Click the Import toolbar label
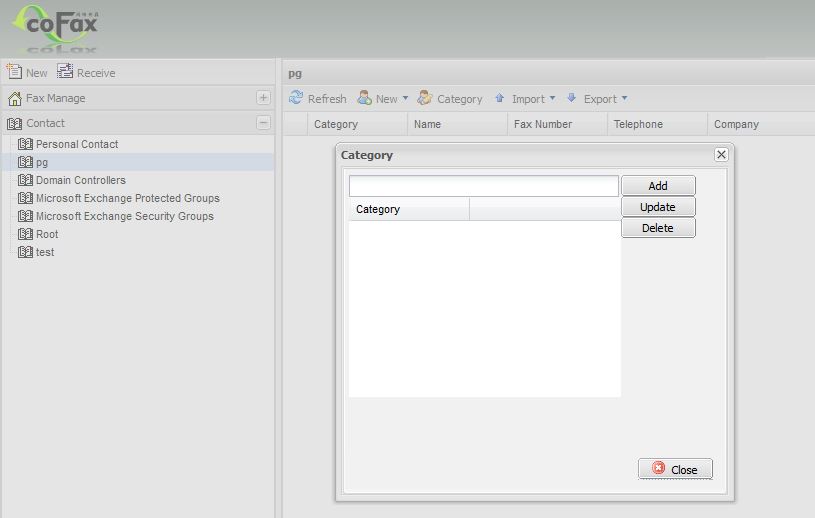Viewport: 815px width, 518px height. point(528,99)
